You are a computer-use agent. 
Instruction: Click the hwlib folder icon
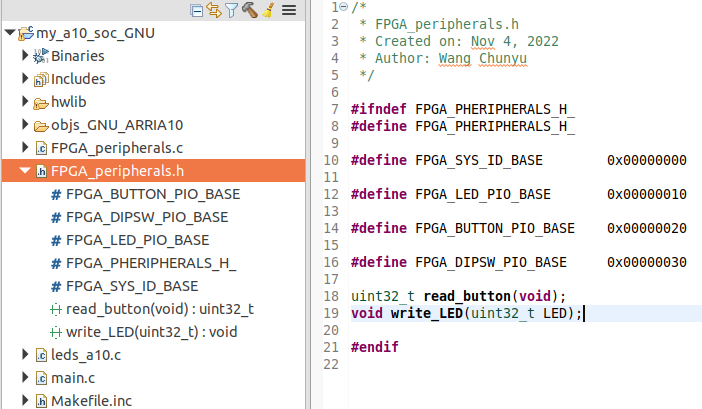point(41,103)
